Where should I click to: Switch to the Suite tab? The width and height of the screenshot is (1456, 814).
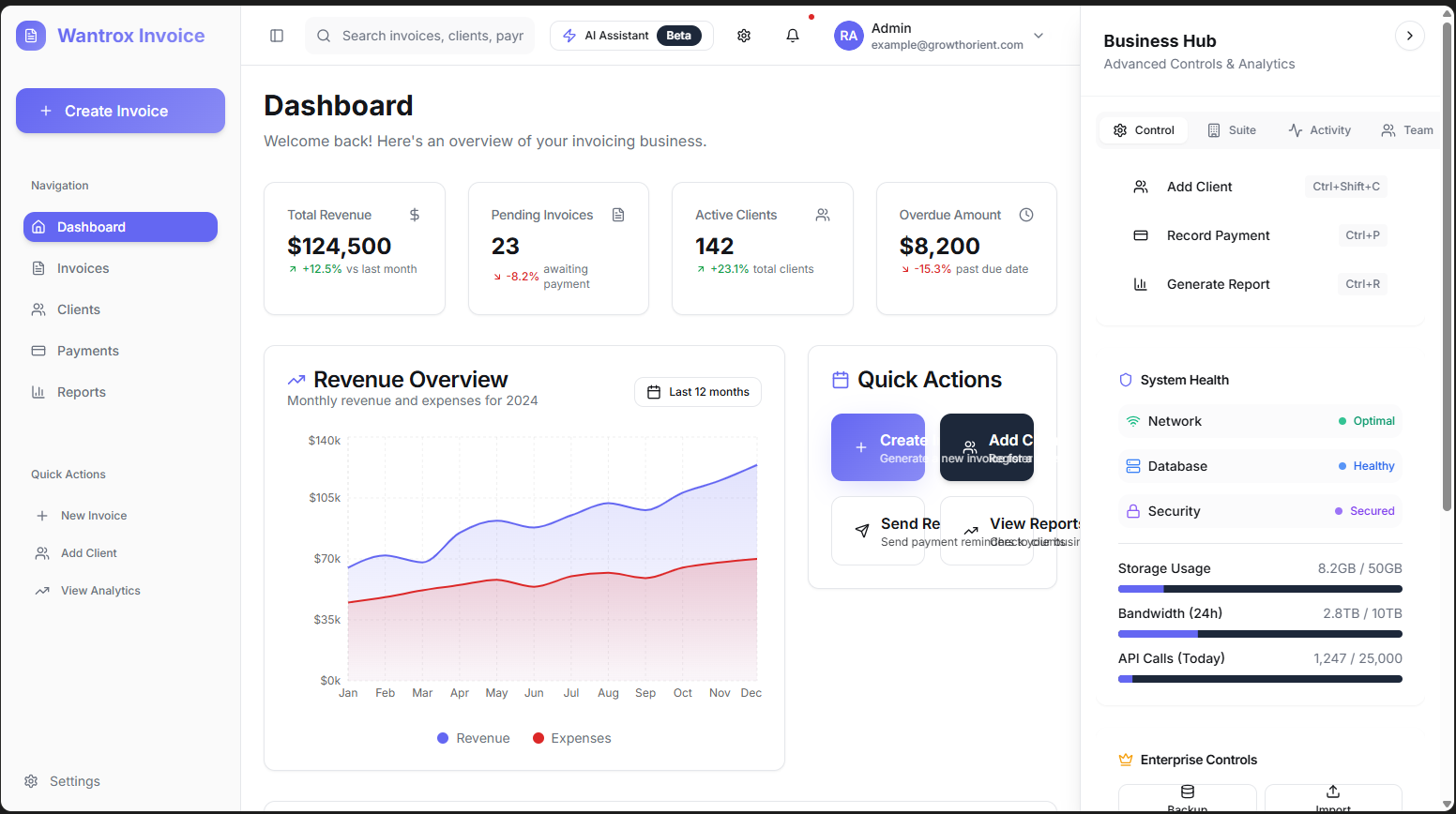(1231, 129)
